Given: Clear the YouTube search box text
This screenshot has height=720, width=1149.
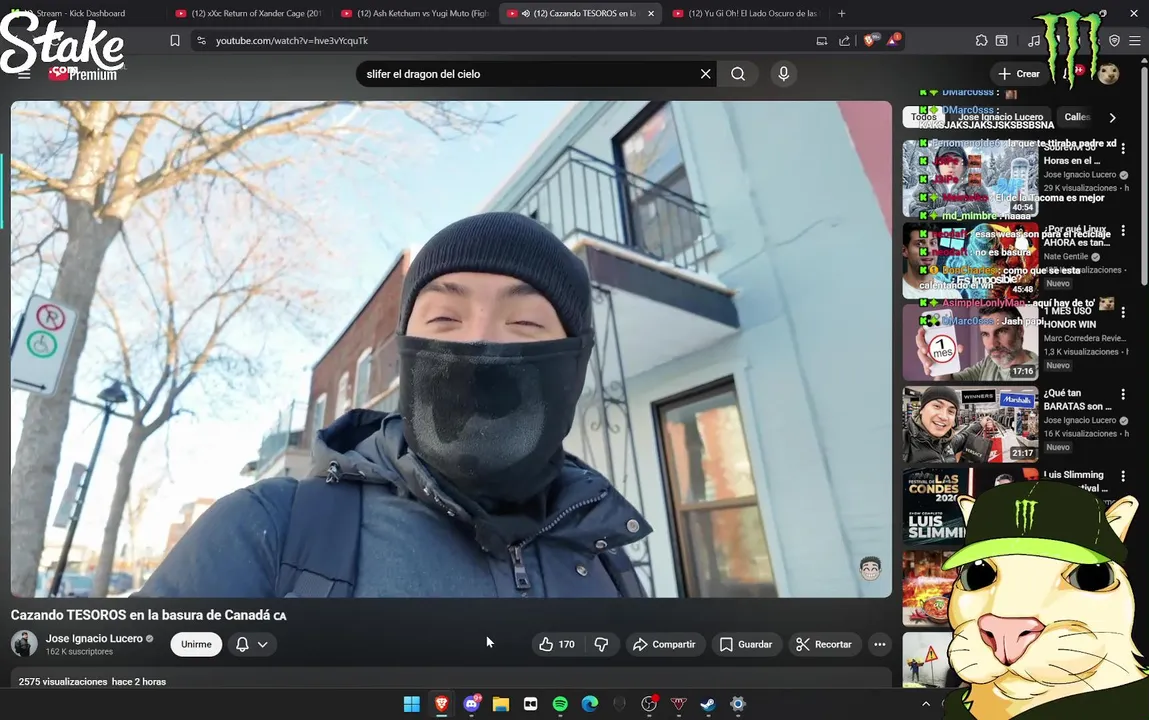Looking at the screenshot, I should 705,74.
